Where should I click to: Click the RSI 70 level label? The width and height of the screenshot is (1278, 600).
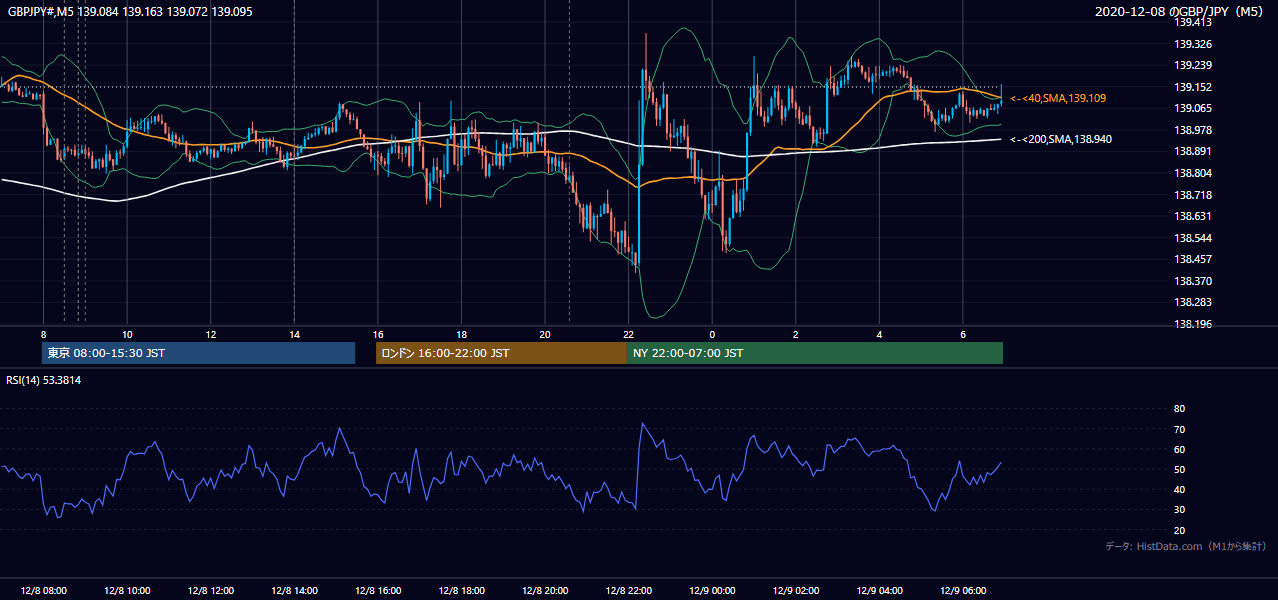pyautogui.click(x=1179, y=429)
